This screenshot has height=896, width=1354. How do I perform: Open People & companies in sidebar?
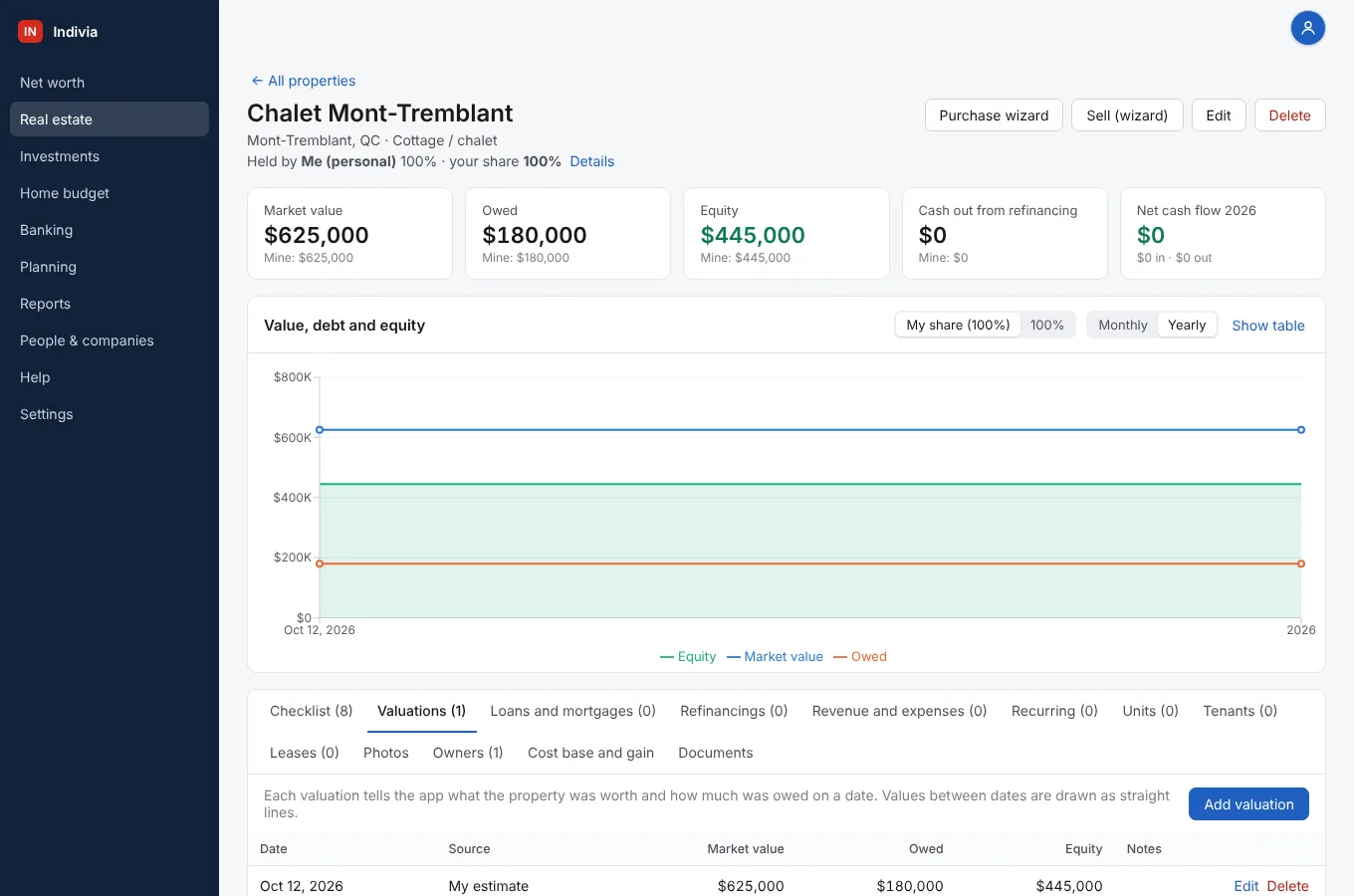point(110,340)
